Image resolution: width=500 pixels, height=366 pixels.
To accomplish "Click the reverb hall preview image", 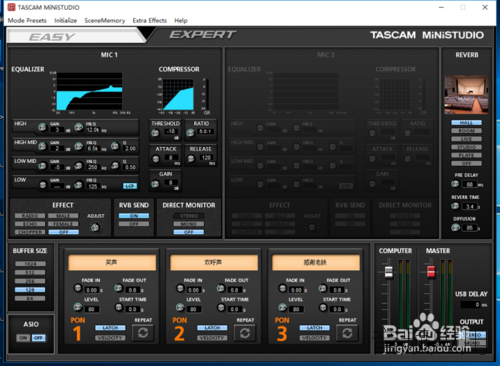I will (466, 95).
